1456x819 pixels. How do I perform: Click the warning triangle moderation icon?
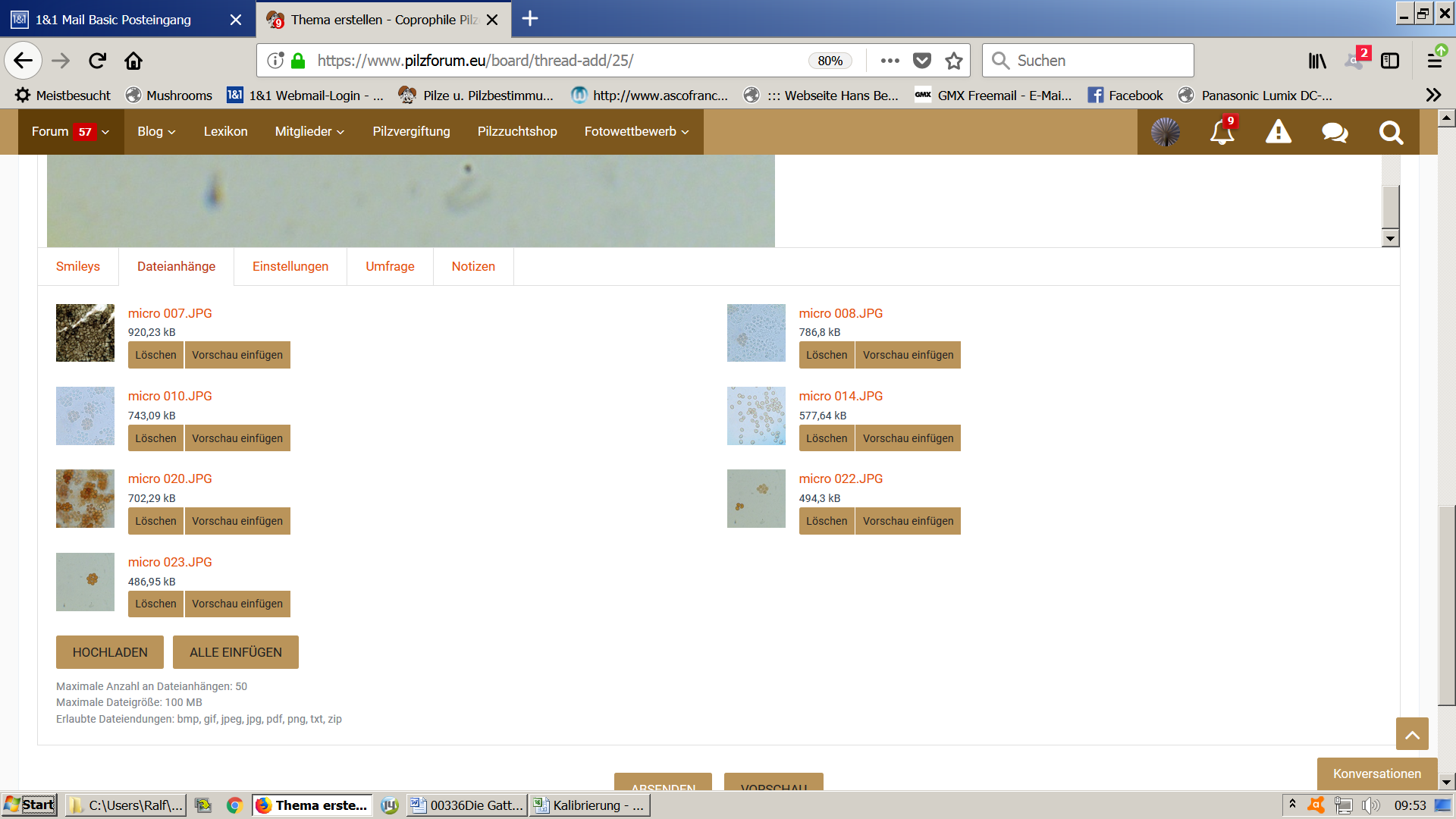pos(1278,132)
